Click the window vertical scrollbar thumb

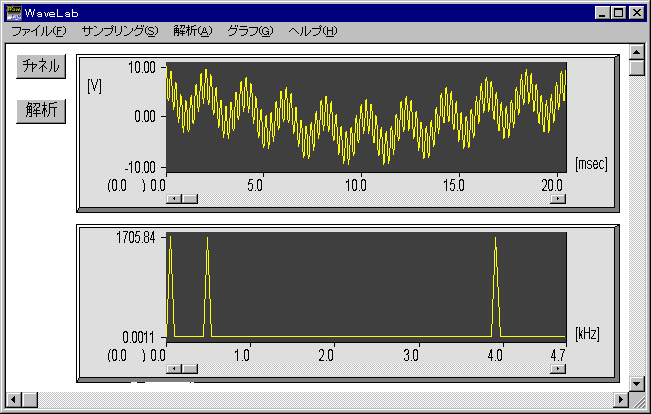(x=636, y=68)
